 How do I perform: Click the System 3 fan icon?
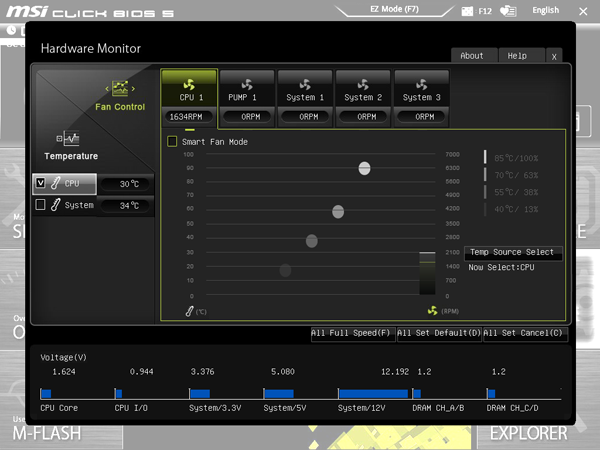click(x=421, y=84)
